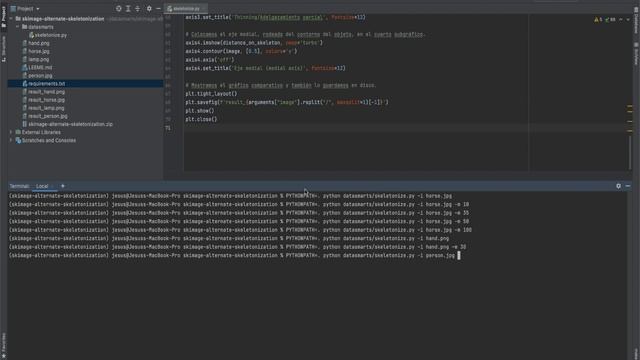Click terminal line ending in hand.png -e 30
The image size is (640, 360).
tap(238, 247)
